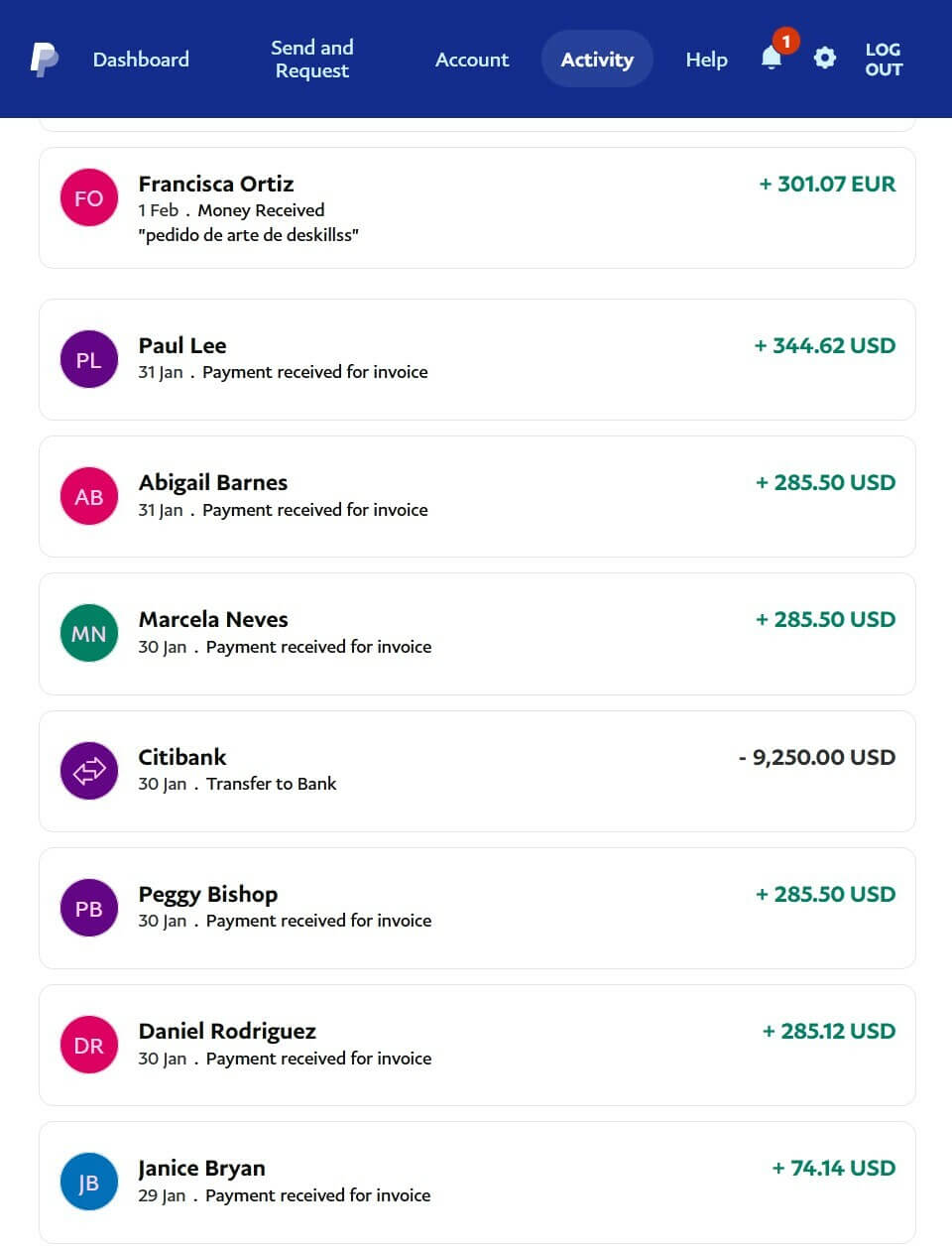Open the Help menu item
952x1249 pixels.
click(x=706, y=60)
